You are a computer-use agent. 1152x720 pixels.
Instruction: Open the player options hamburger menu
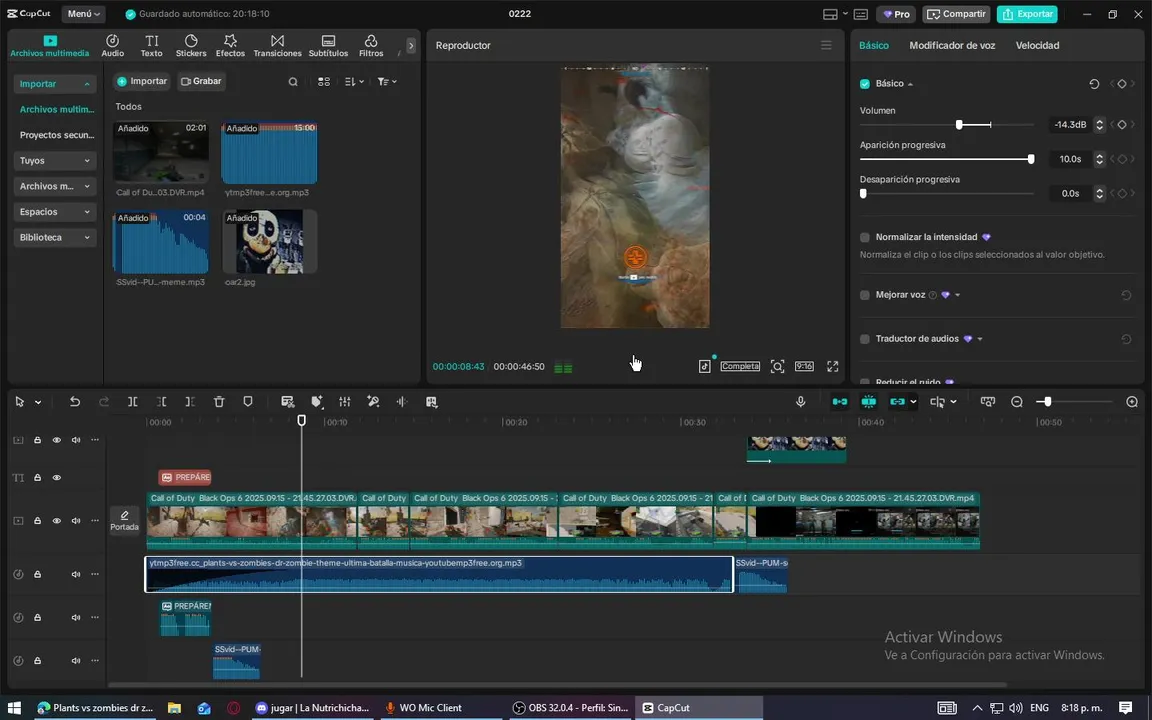tap(827, 46)
